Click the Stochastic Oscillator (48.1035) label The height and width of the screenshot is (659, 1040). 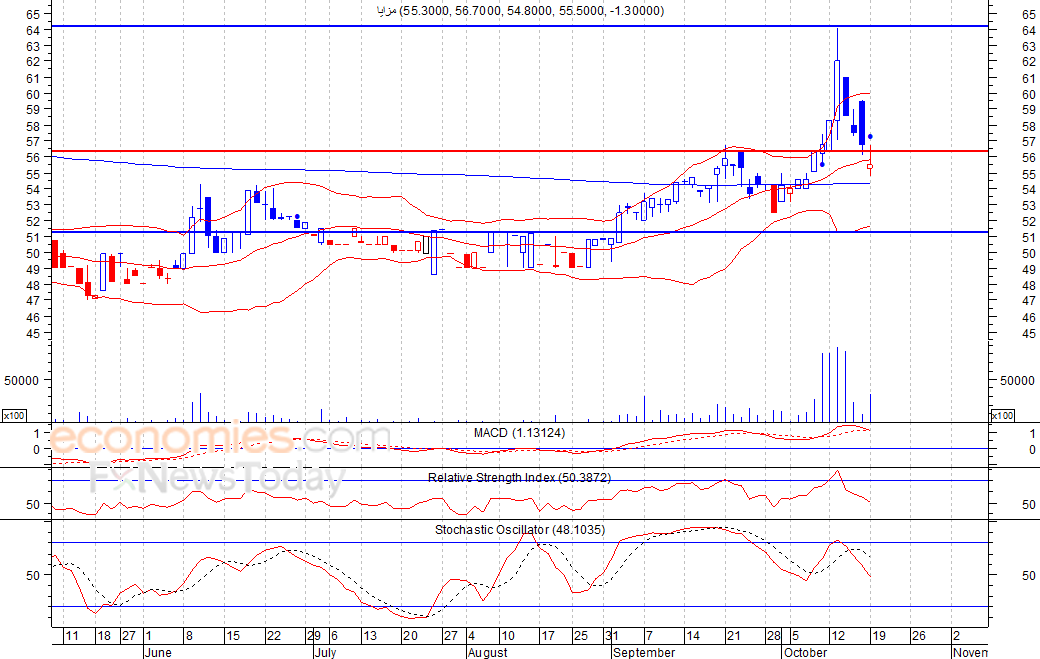pyautogui.click(x=520, y=530)
